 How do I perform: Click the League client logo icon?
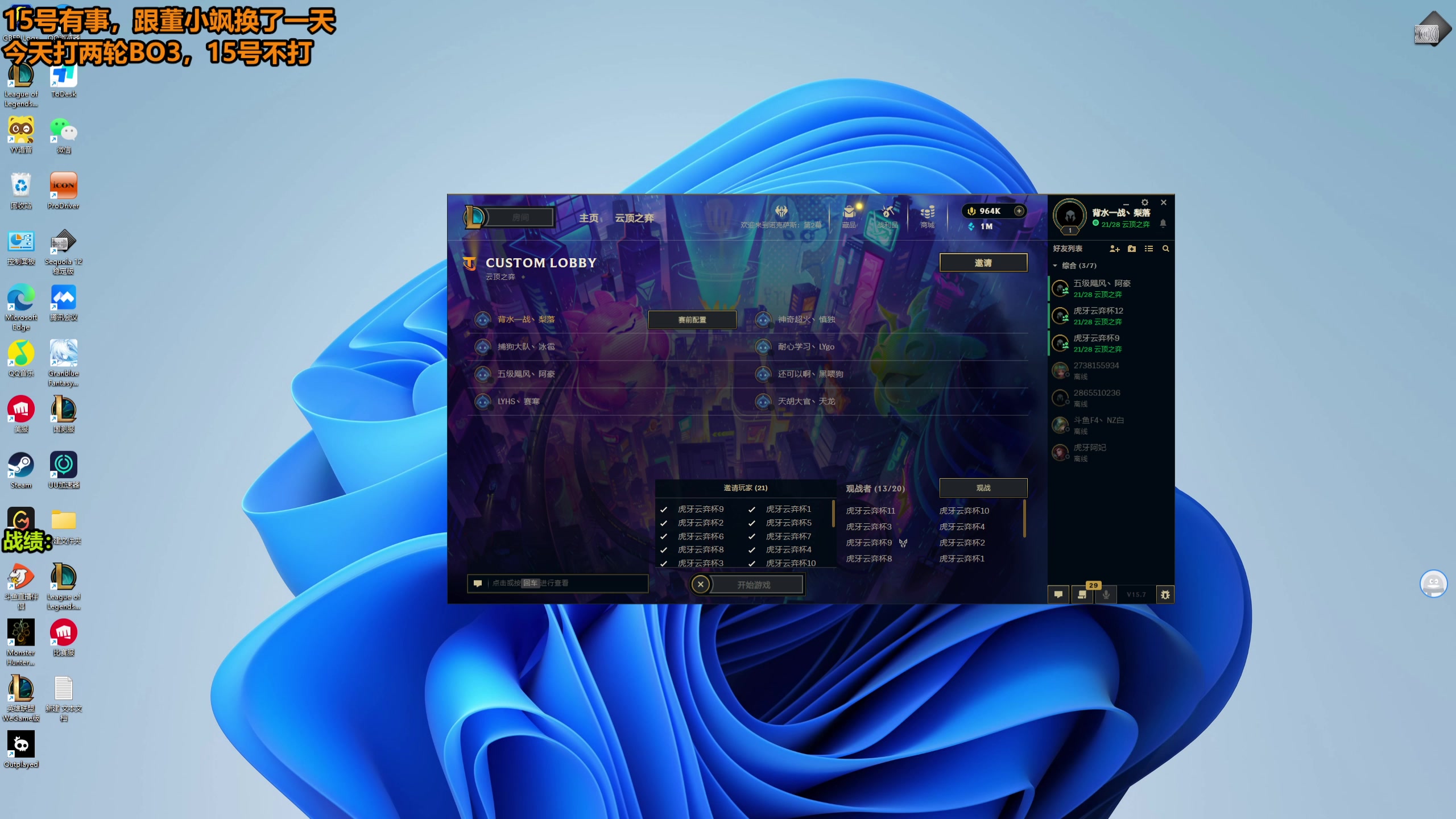pos(474,217)
